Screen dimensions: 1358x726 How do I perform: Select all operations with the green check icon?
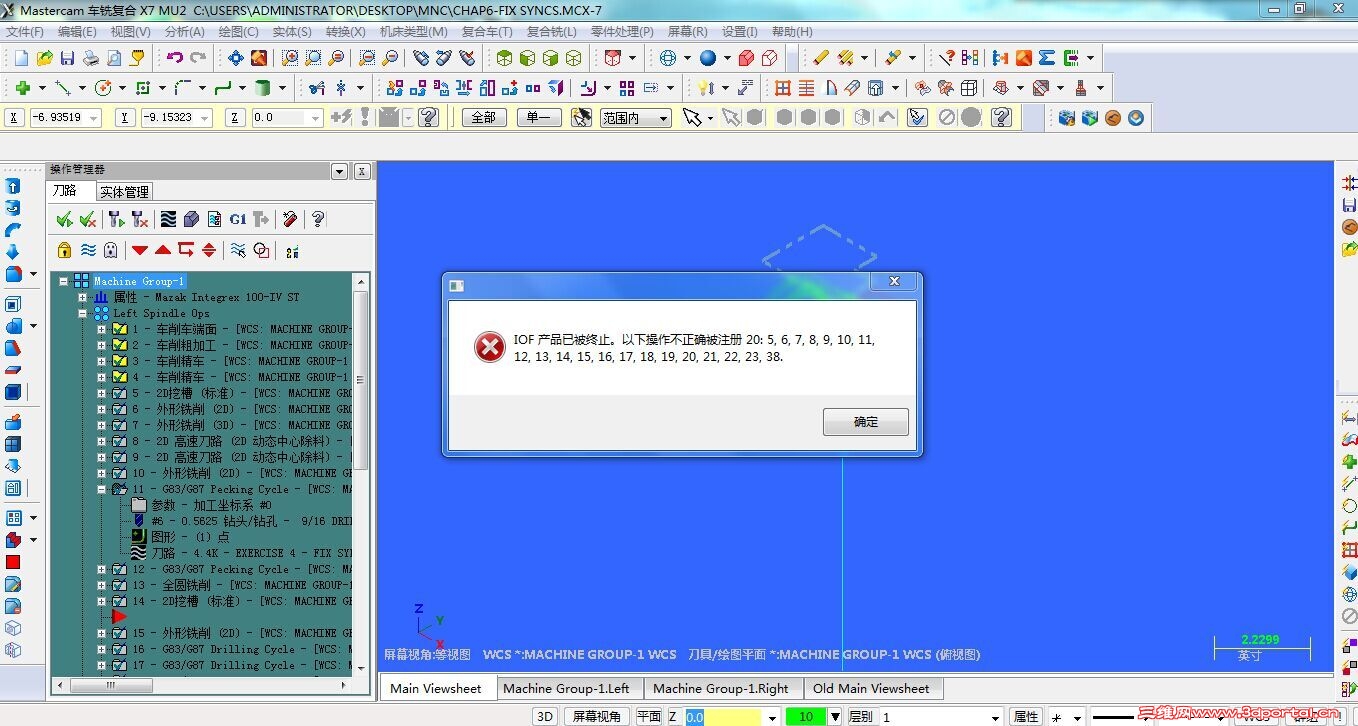pos(64,219)
